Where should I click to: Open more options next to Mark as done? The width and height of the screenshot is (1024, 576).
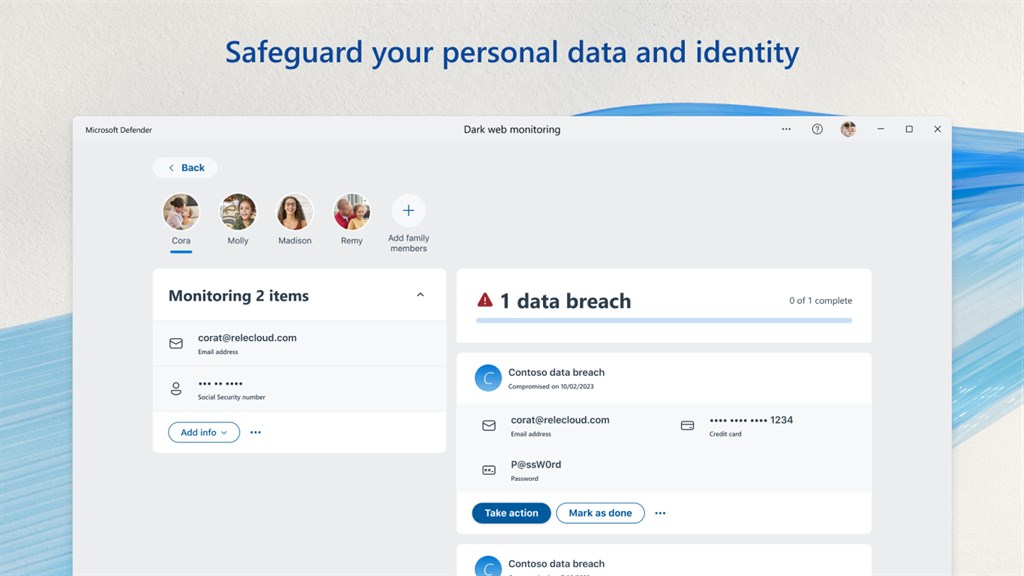click(x=660, y=513)
